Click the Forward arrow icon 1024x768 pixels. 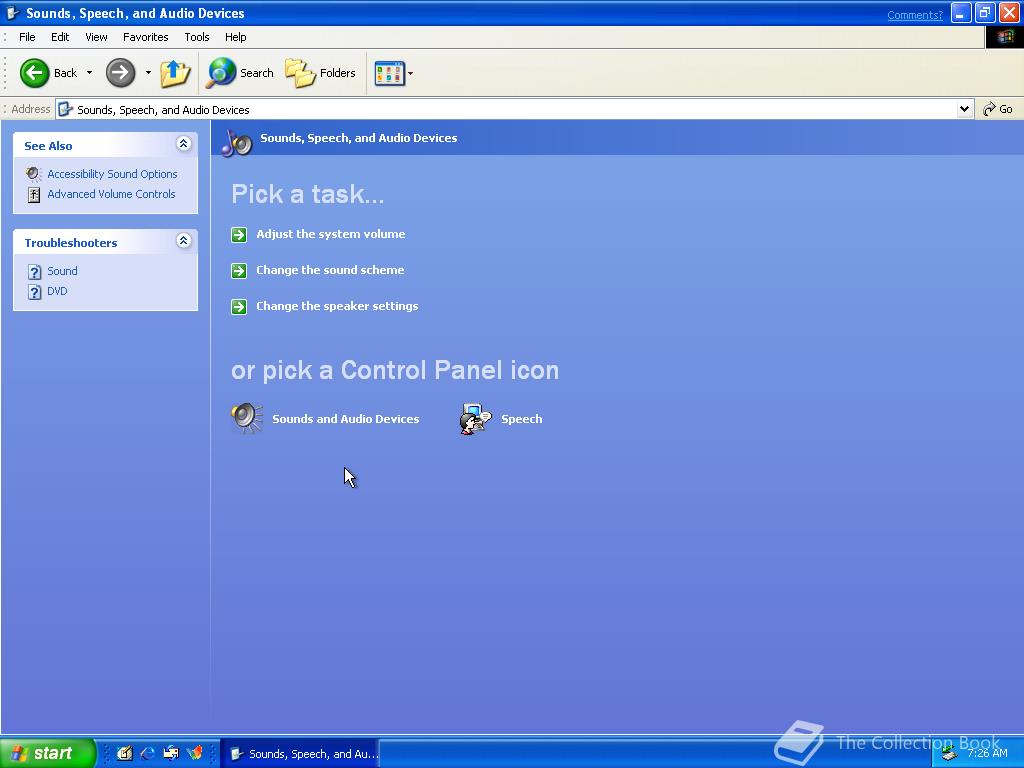coord(120,72)
